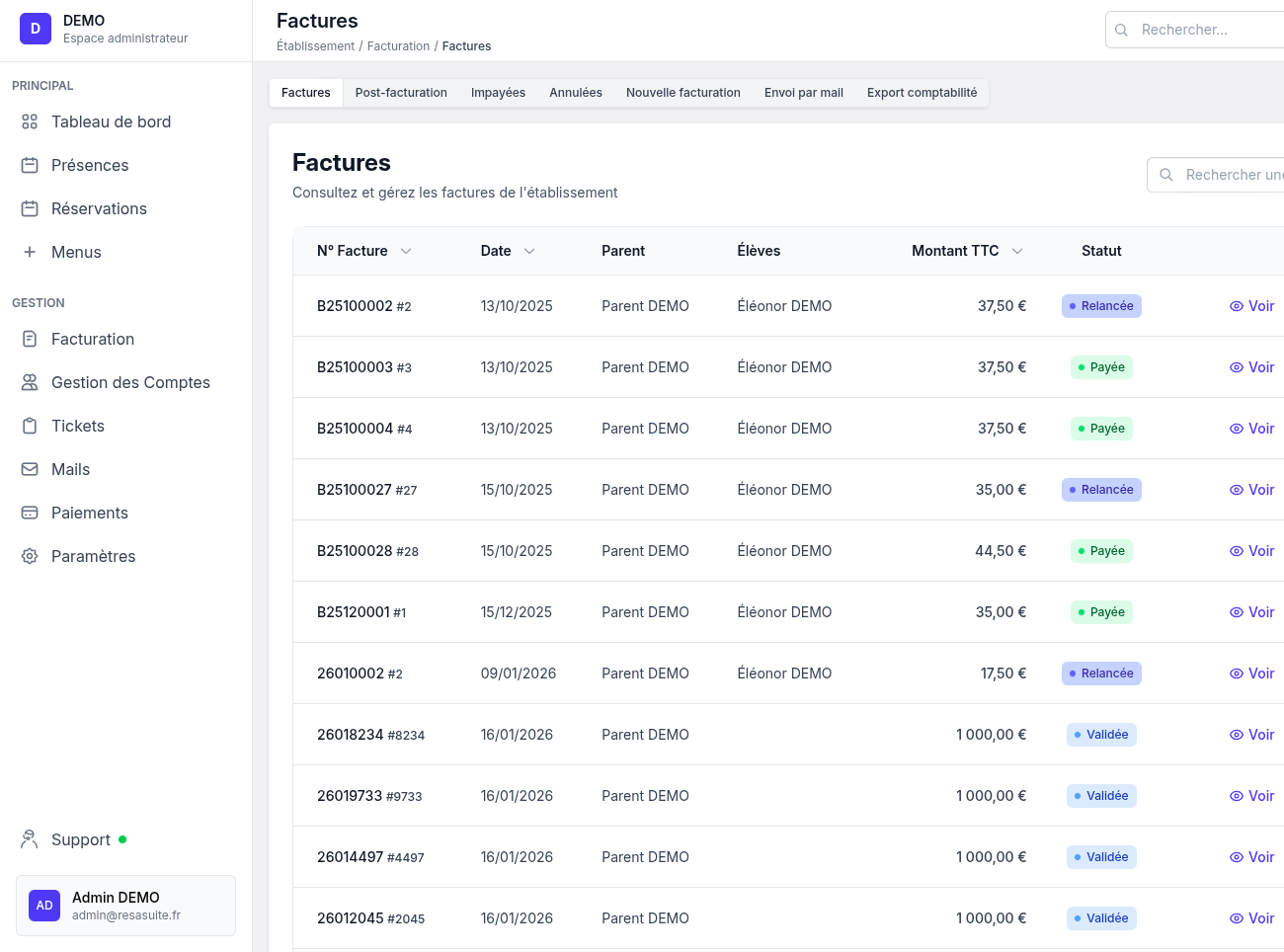Image resolution: width=1284 pixels, height=952 pixels.
Task: Click the Tableau de bord grid icon
Action: click(x=30, y=121)
